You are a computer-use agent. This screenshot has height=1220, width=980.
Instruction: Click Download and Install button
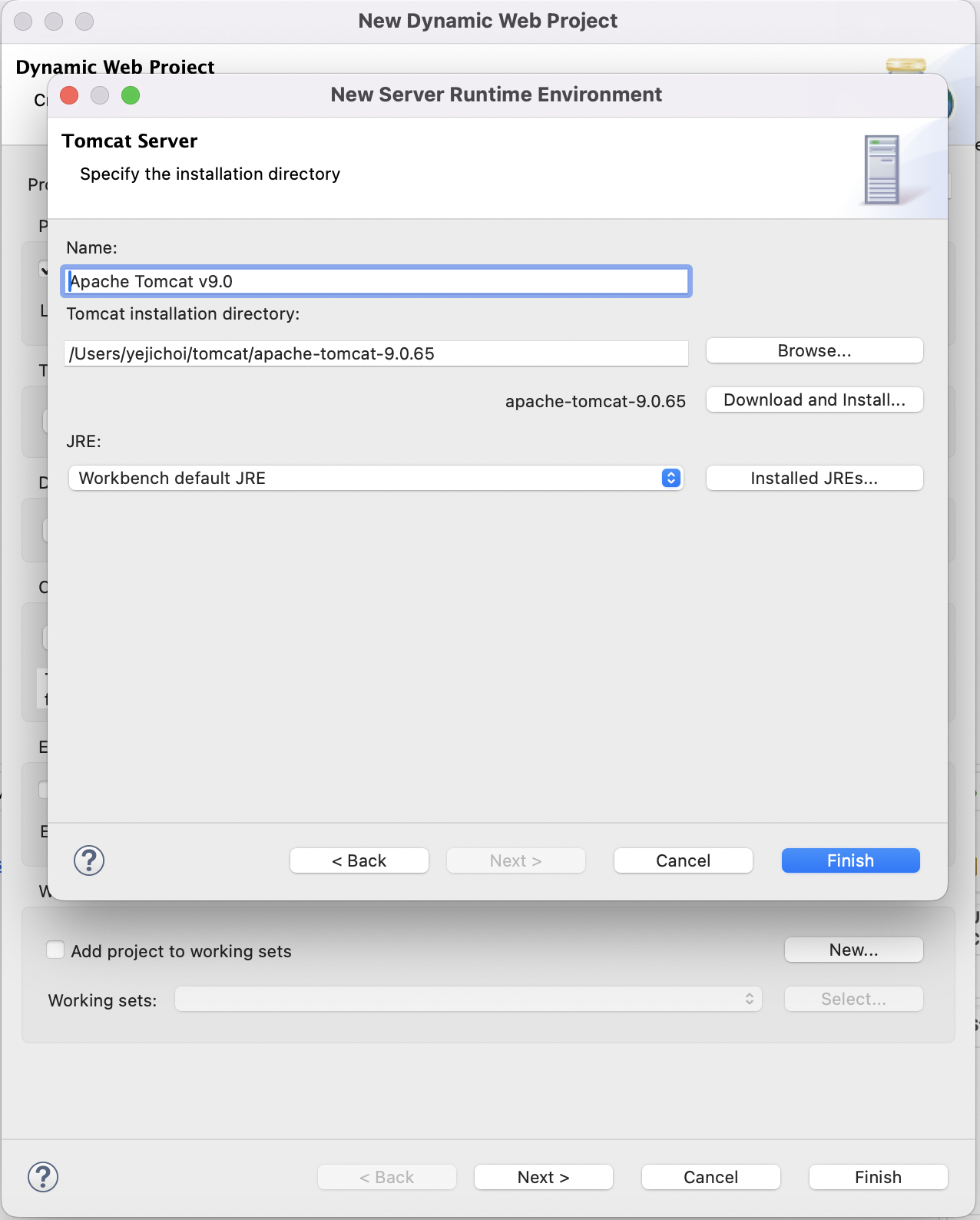click(x=814, y=399)
